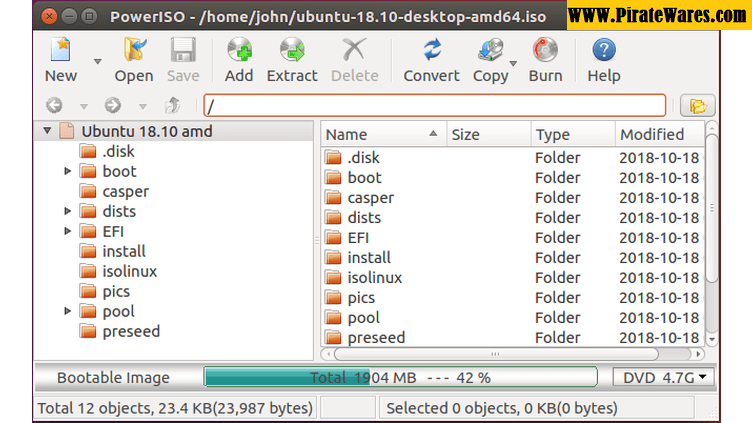Click the dists folder icon in file list
The width and height of the screenshot is (752, 423).
(333, 218)
